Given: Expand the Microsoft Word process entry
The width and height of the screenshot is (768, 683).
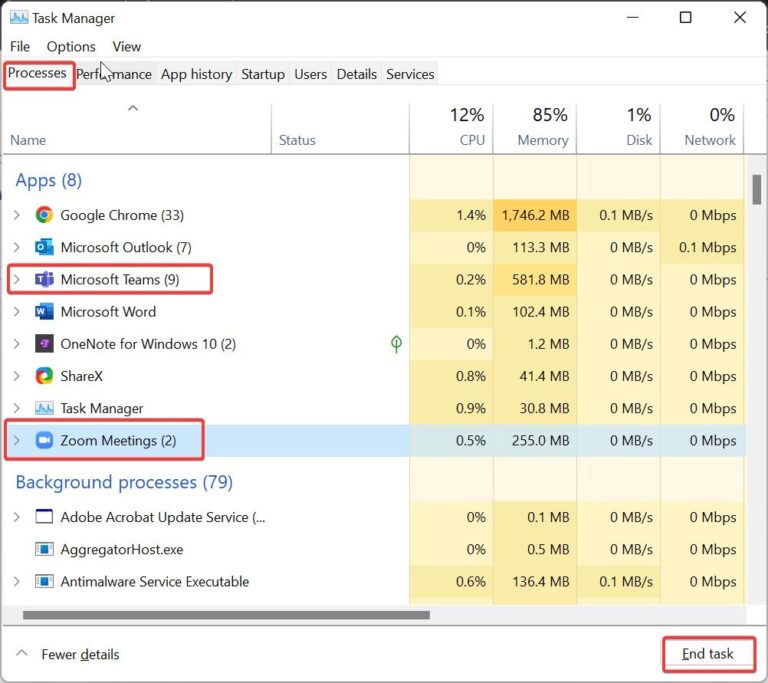Looking at the screenshot, I should 17,312.
